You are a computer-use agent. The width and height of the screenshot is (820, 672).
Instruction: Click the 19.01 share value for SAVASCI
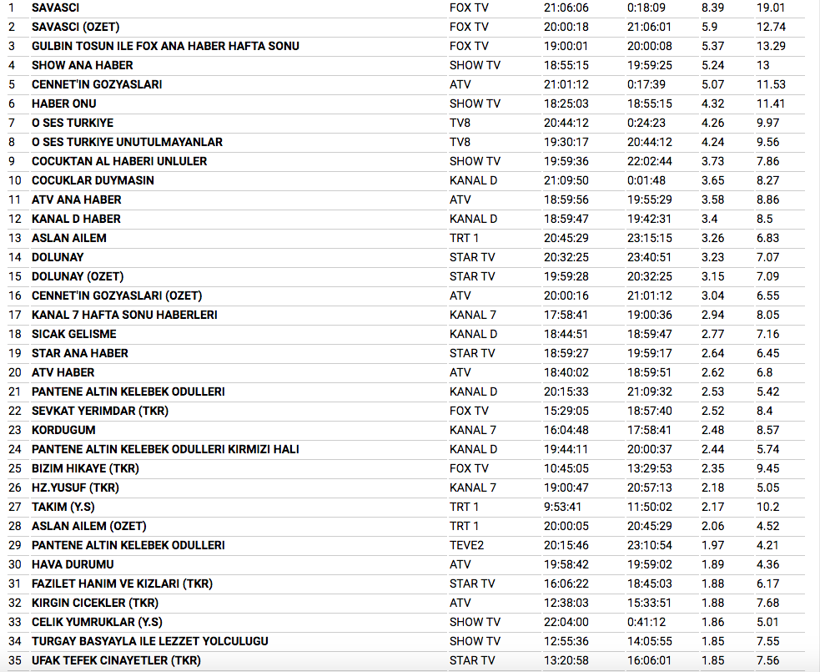tap(770, 8)
